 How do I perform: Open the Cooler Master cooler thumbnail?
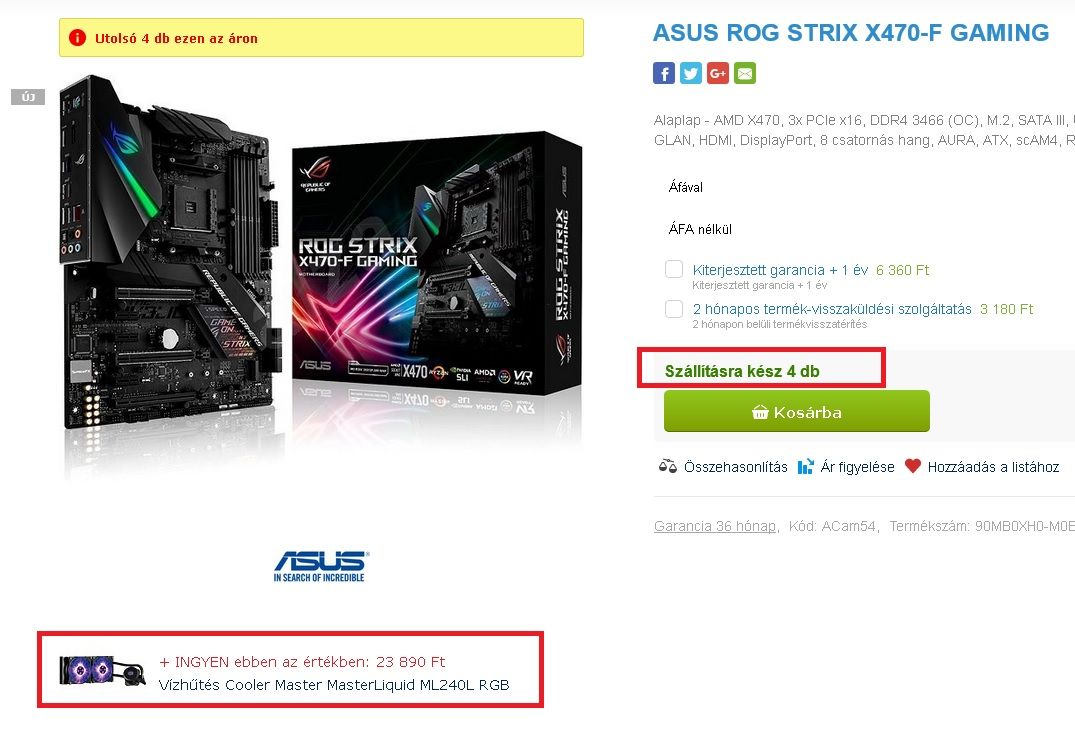101,670
